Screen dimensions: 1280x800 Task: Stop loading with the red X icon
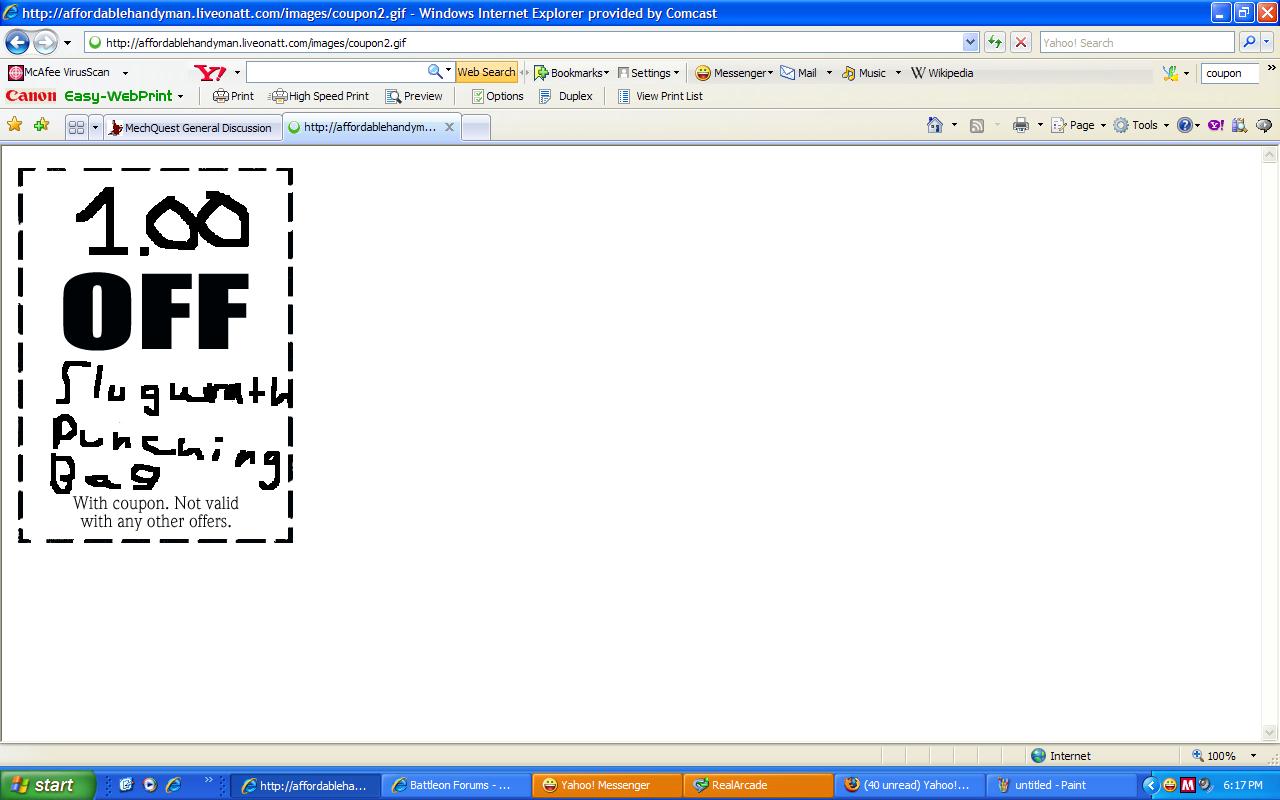click(1021, 43)
